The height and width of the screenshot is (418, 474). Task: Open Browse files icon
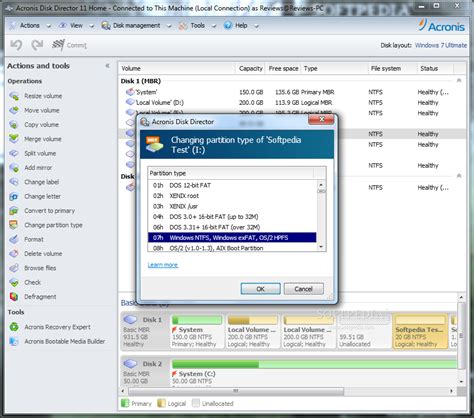pyautogui.click(x=14, y=268)
